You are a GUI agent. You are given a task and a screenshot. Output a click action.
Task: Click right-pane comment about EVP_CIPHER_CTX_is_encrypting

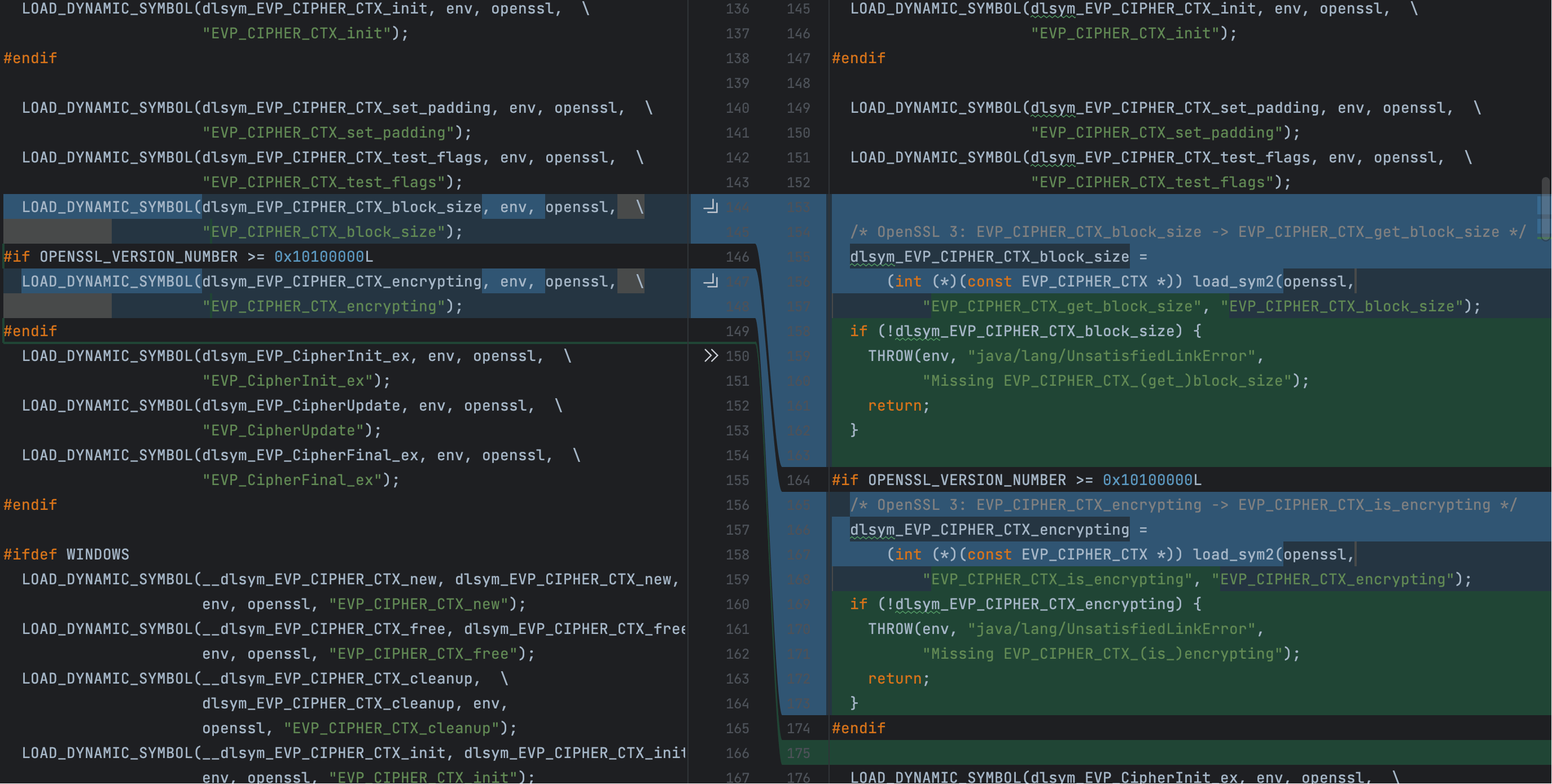pyautogui.click(x=1184, y=505)
